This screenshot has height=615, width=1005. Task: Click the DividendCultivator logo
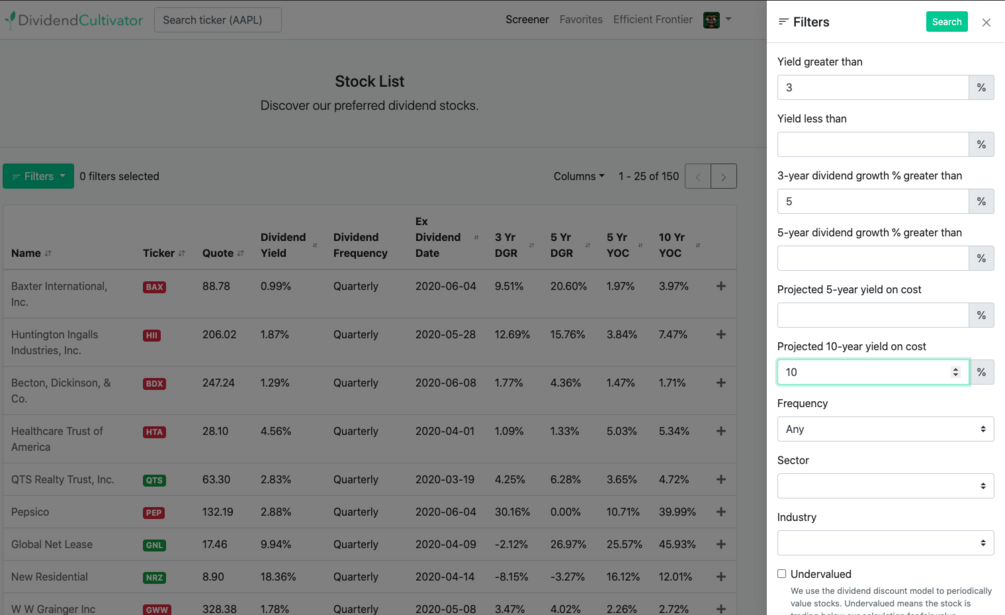pos(74,20)
